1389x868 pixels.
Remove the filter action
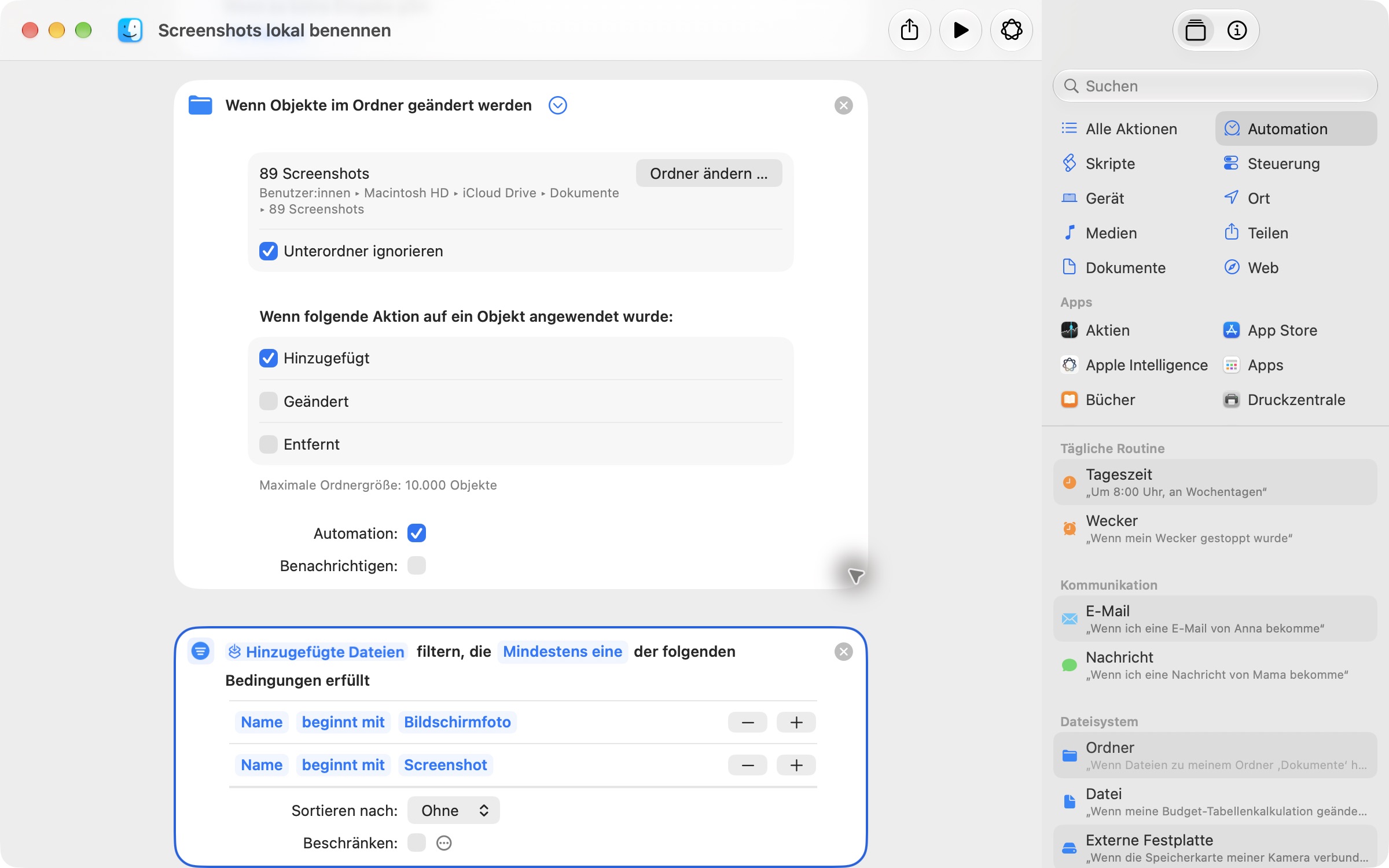point(843,652)
